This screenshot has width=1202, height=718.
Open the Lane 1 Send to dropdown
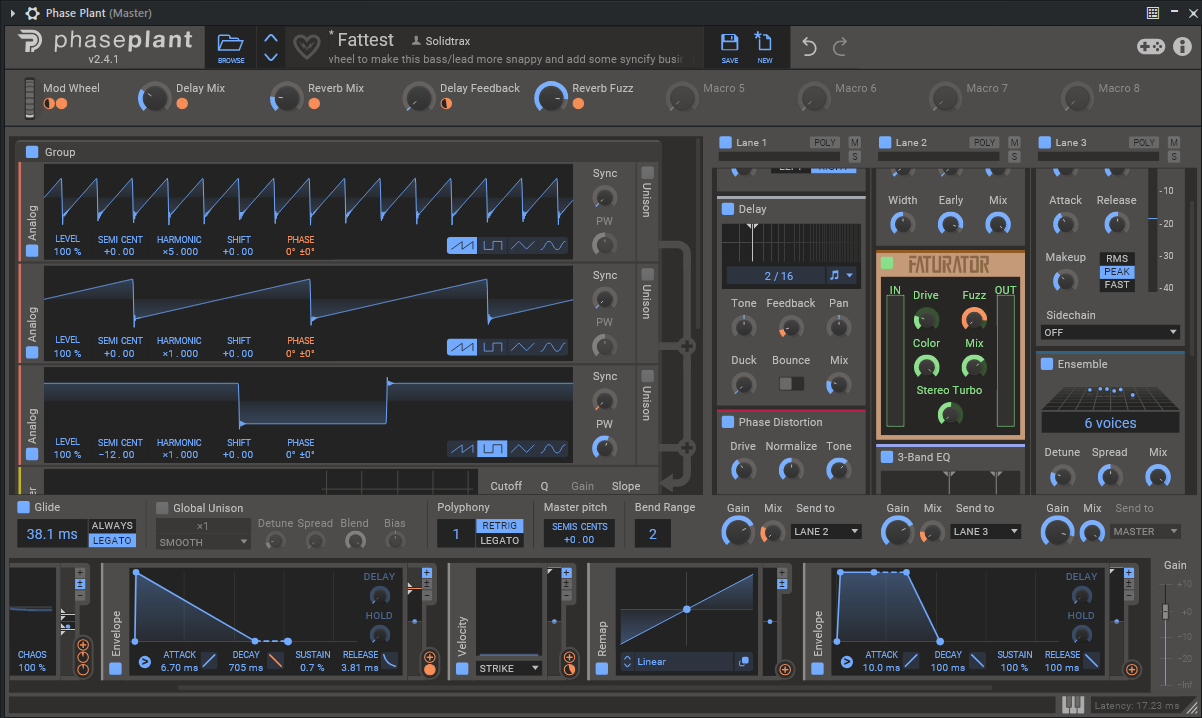click(825, 532)
